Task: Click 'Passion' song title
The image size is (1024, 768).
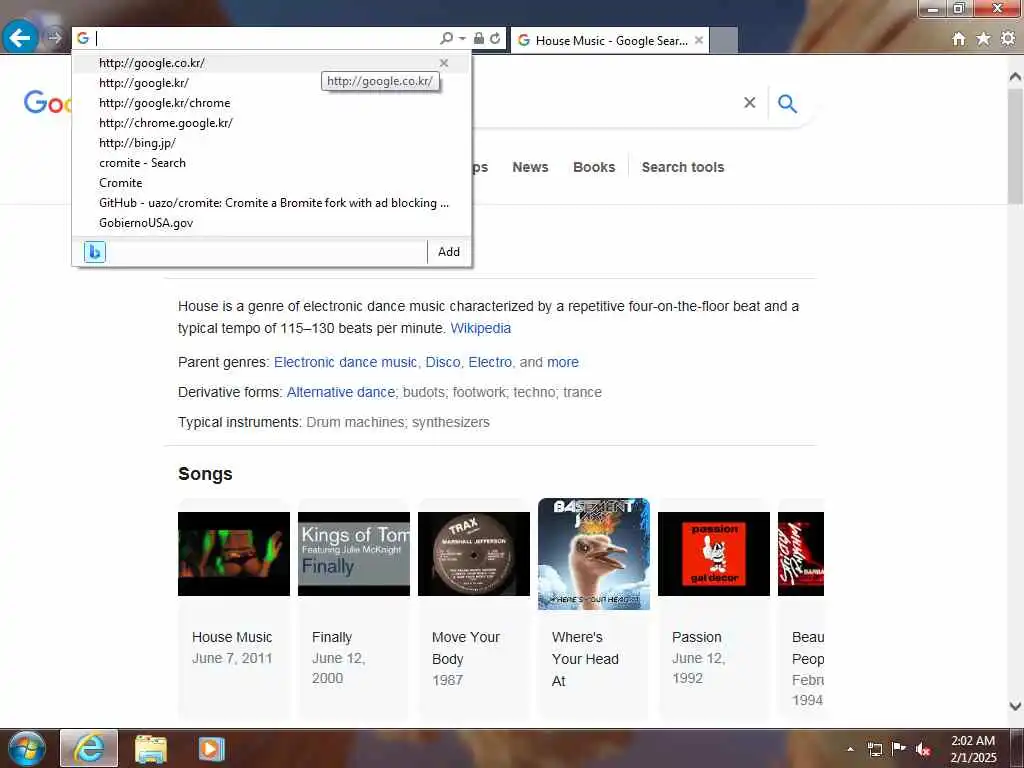Action: pos(697,637)
